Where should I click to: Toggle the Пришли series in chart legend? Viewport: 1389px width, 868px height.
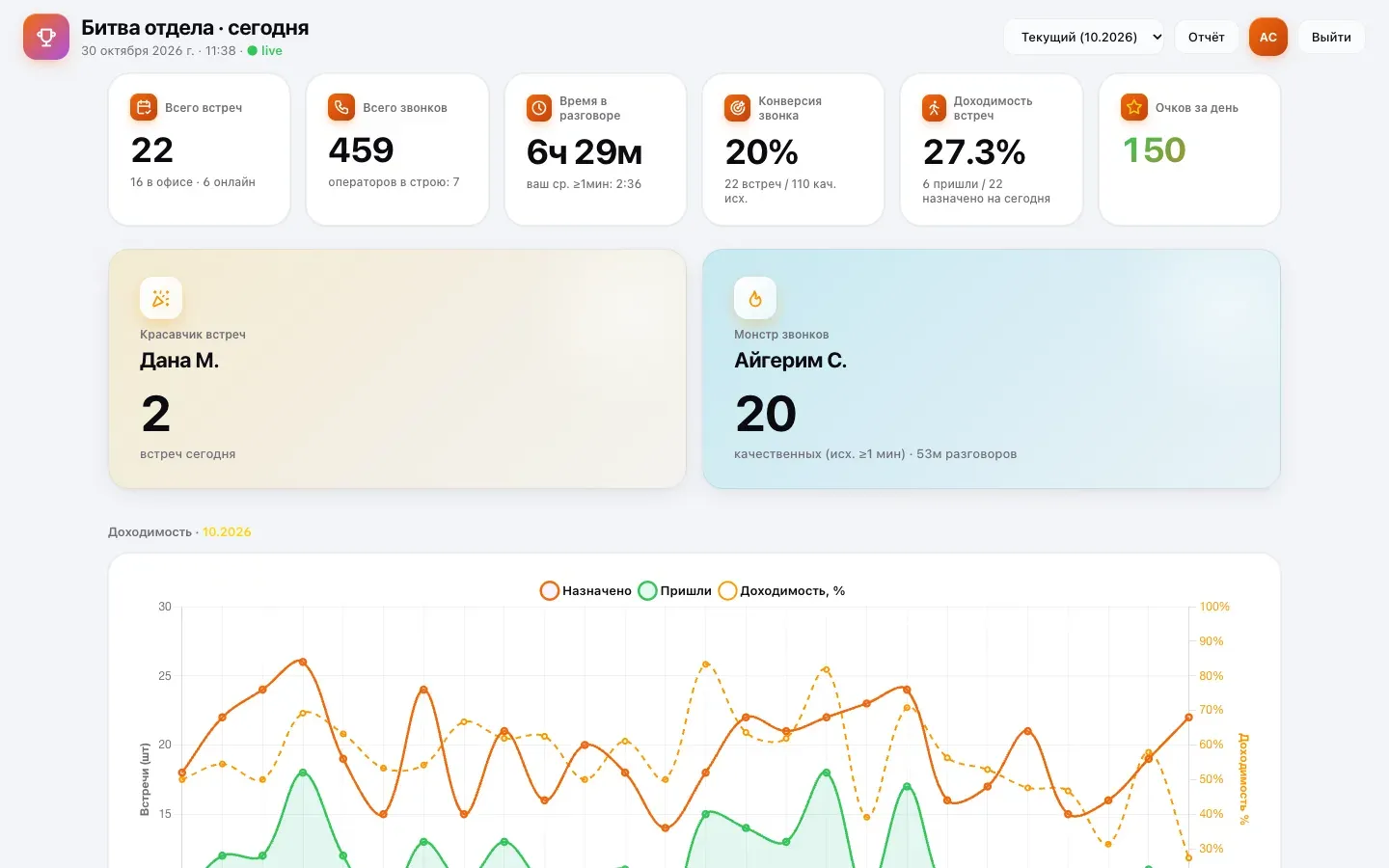click(x=675, y=590)
